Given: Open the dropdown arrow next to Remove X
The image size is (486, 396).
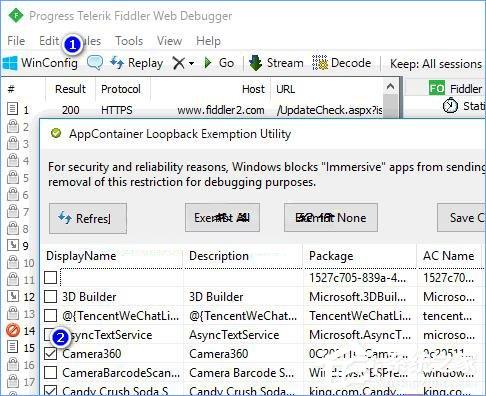Looking at the screenshot, I should (x=191, y=63).
